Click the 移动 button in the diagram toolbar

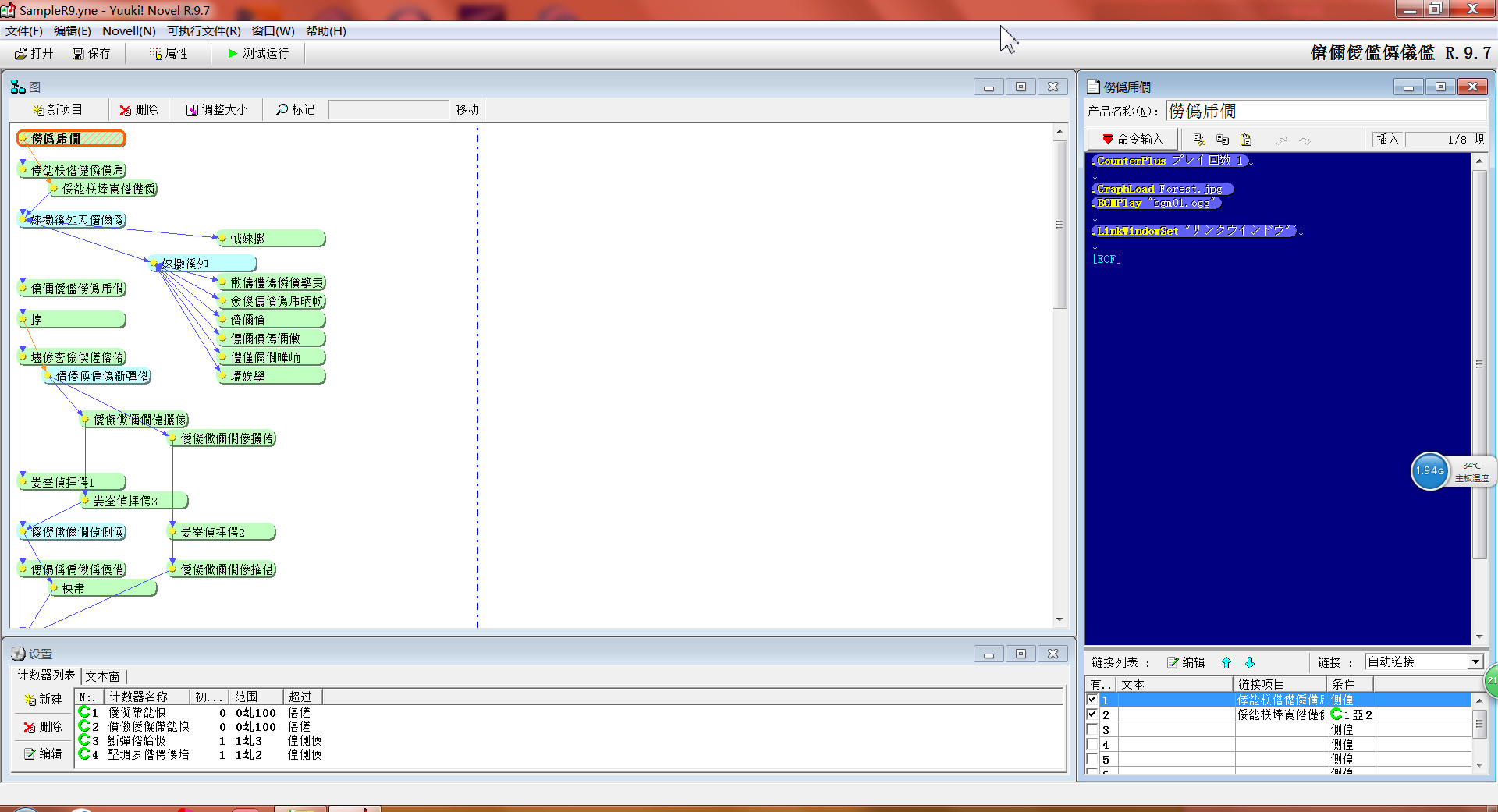[x=467, y=109]
